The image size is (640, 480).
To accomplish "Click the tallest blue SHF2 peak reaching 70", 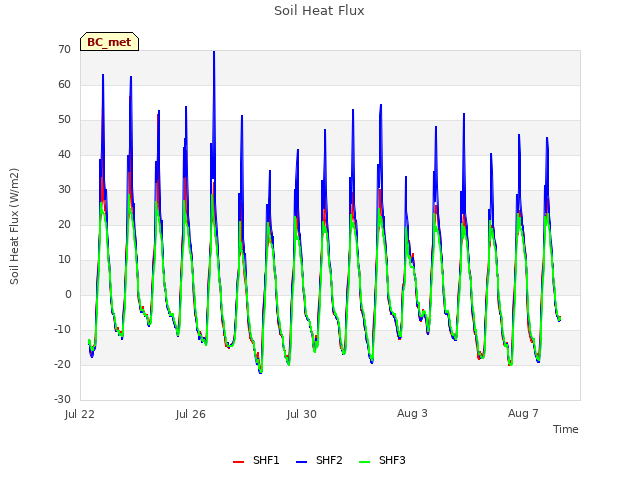I will (214, 52).
